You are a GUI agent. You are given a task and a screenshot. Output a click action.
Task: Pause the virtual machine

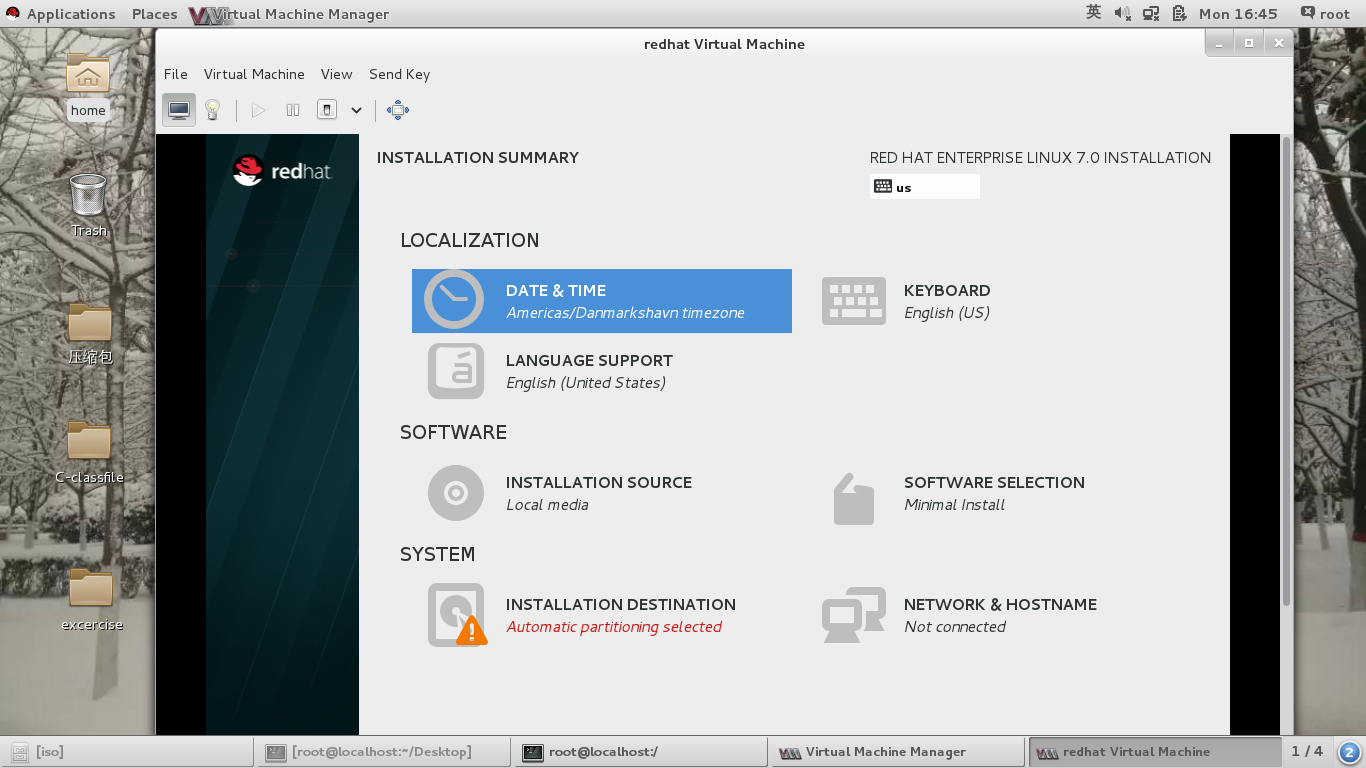293,110
